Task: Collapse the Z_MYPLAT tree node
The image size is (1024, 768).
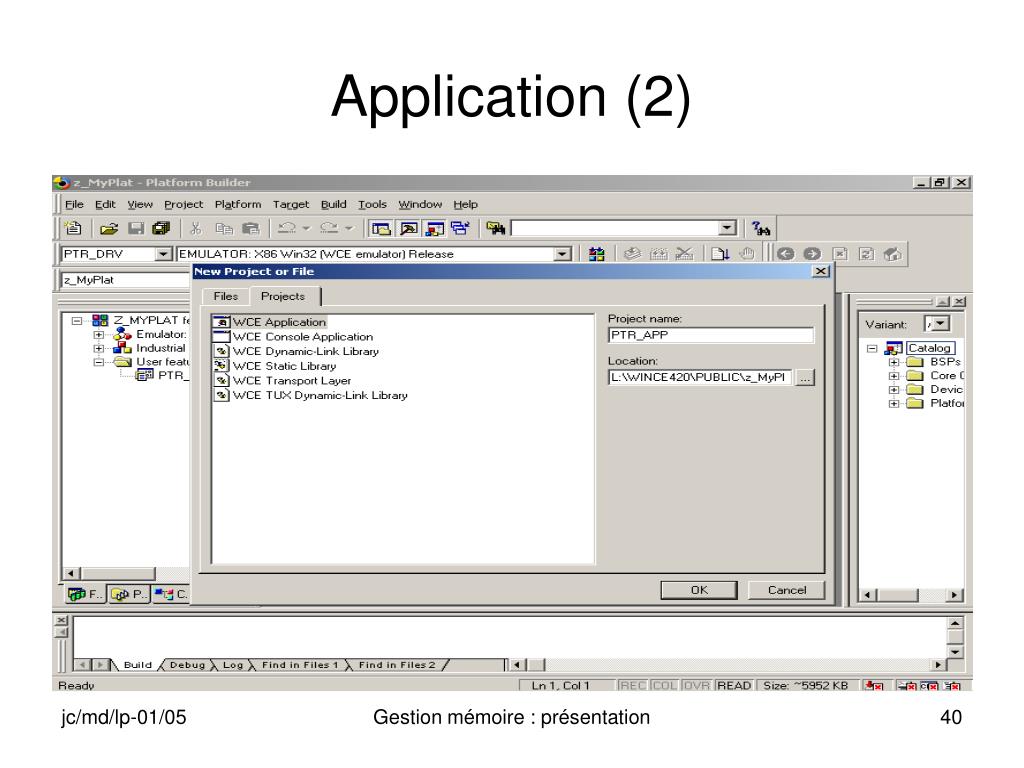Action: tap(77, 321)
